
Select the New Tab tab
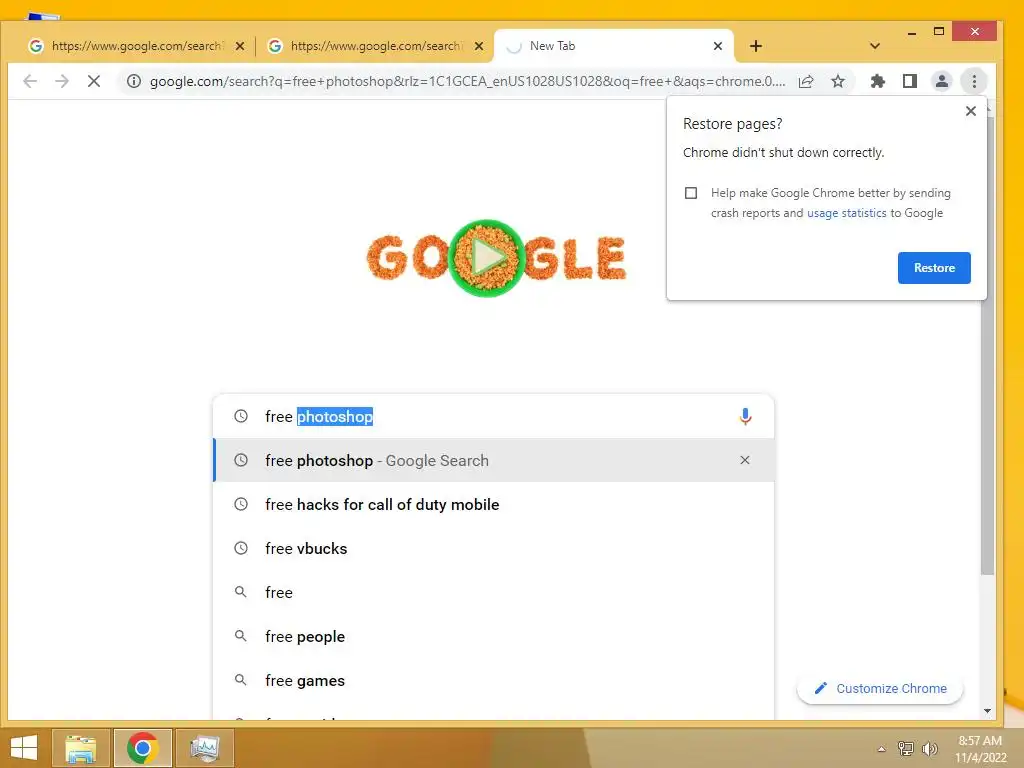click(614, 46)
